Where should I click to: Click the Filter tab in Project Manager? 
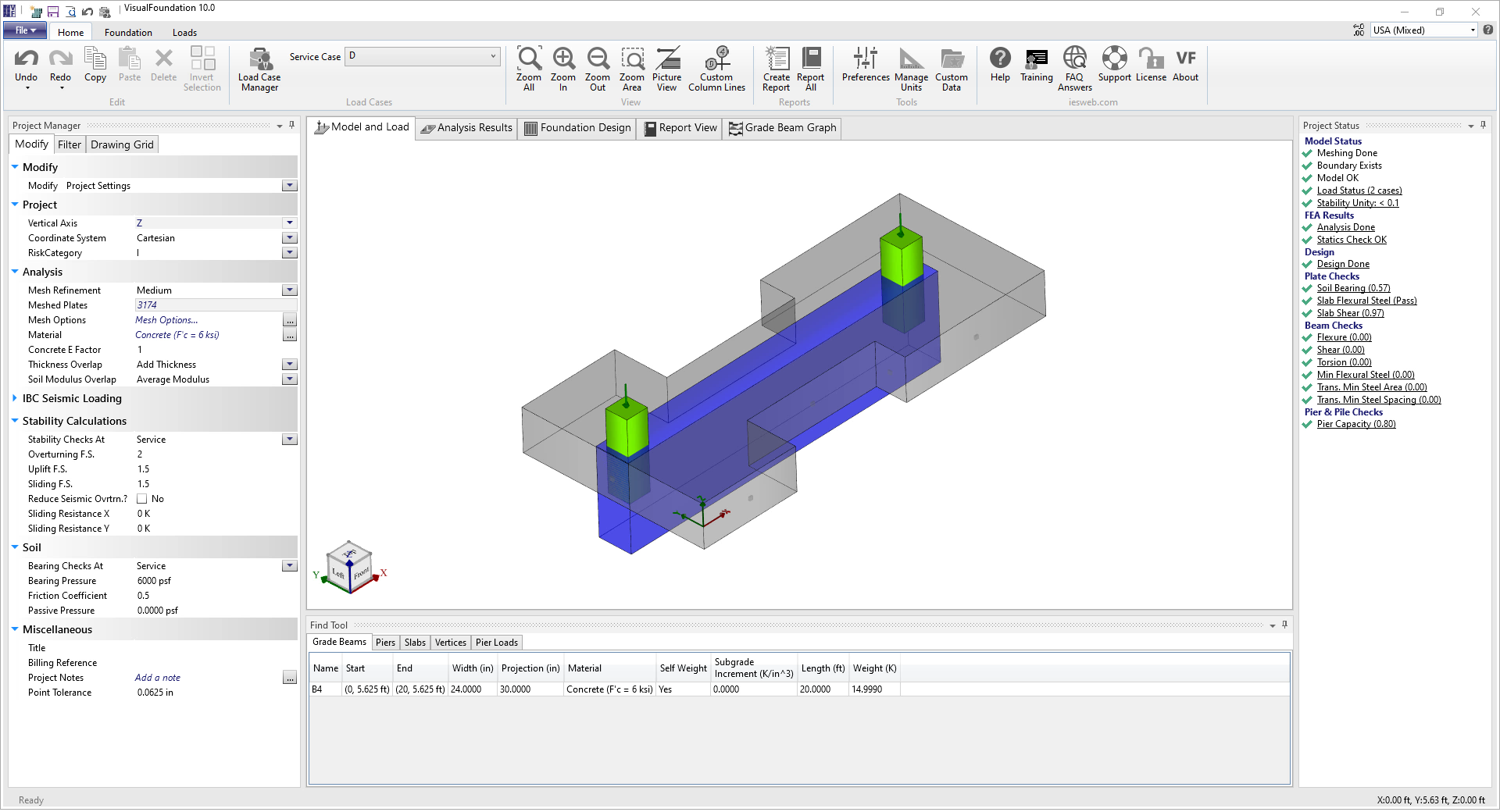(70, 144)
